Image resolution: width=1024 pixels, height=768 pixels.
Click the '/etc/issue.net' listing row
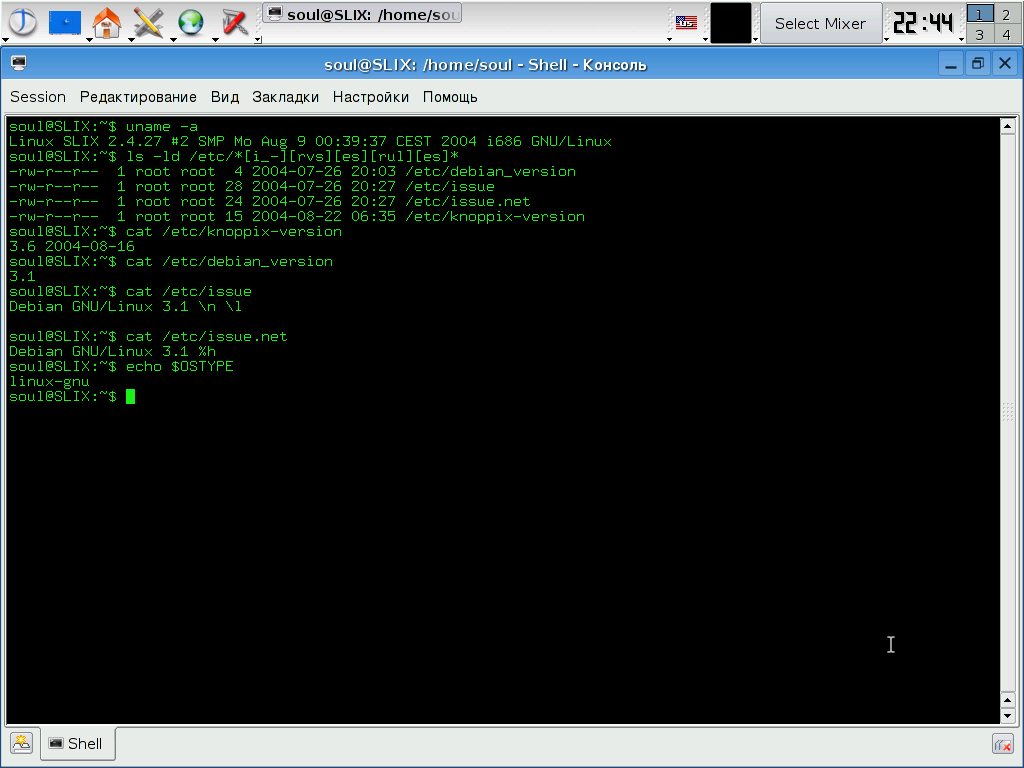pos(270,202)
